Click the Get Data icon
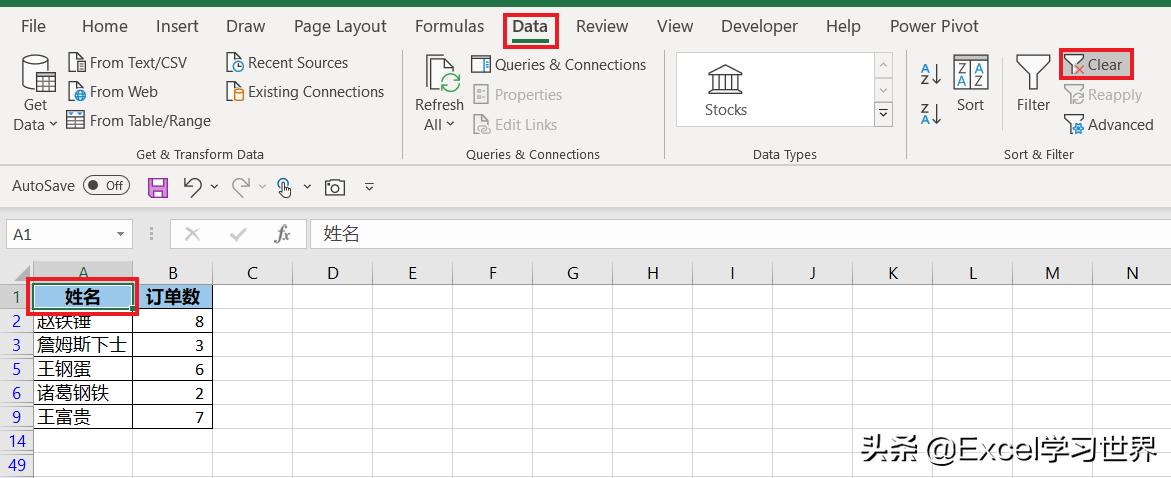The width and height of the screenshot is (1171, 478). point(37,76)
